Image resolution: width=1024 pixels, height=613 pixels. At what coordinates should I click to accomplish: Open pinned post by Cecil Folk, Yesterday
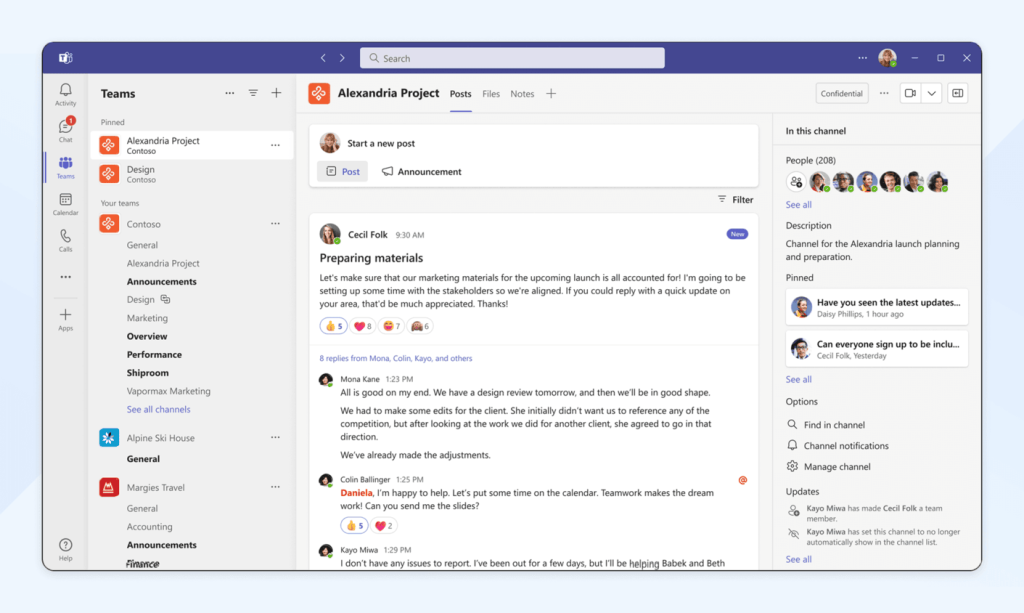click(877, 349)
